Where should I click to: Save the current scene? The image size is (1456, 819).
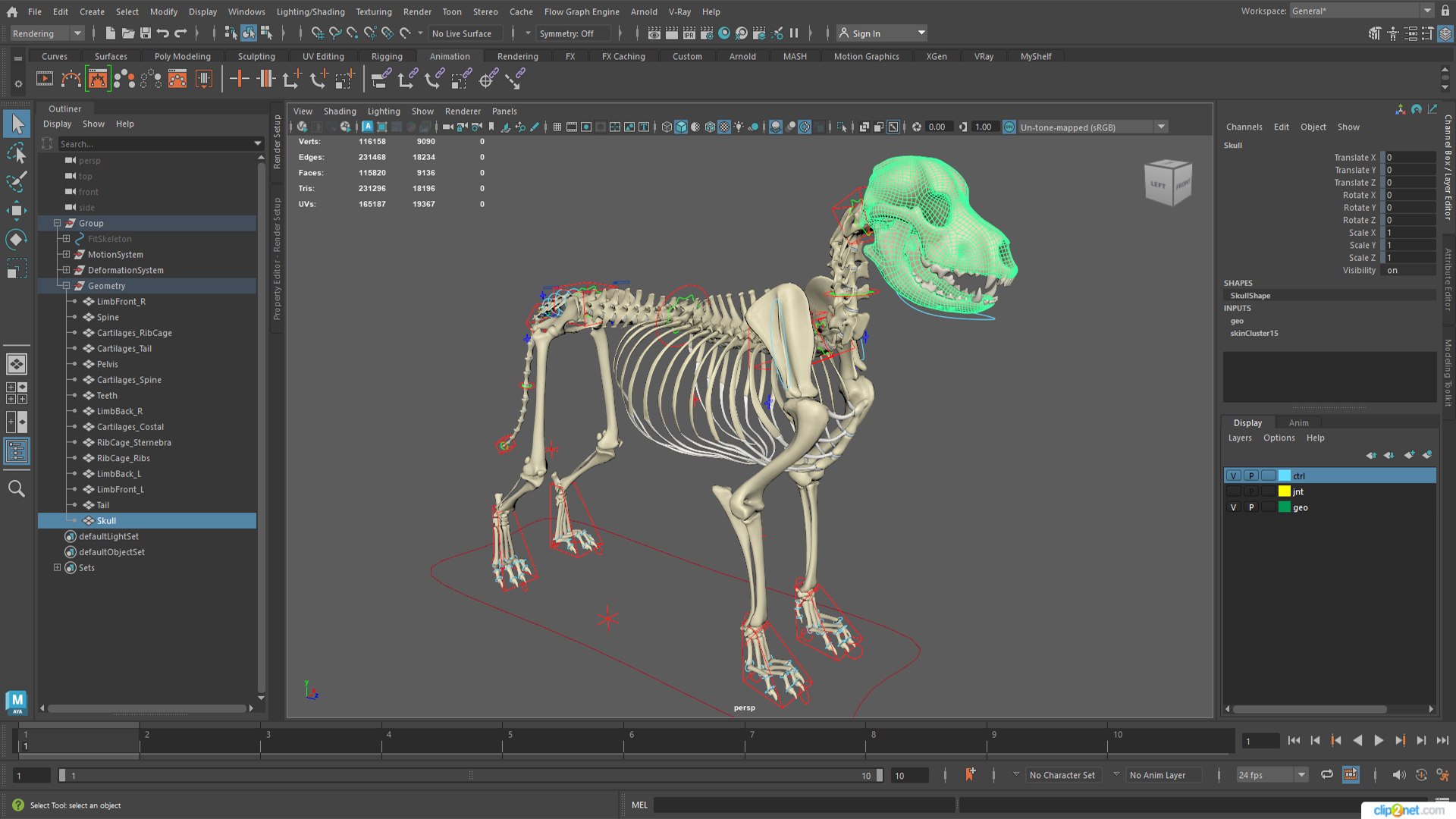[x=146, y=33]
